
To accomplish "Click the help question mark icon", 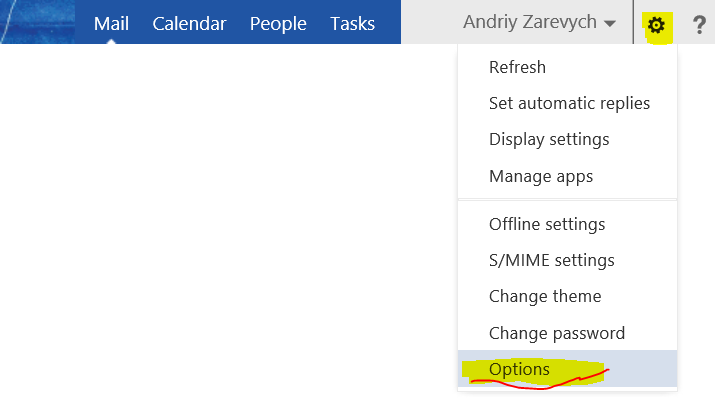I will pos(699,25).
